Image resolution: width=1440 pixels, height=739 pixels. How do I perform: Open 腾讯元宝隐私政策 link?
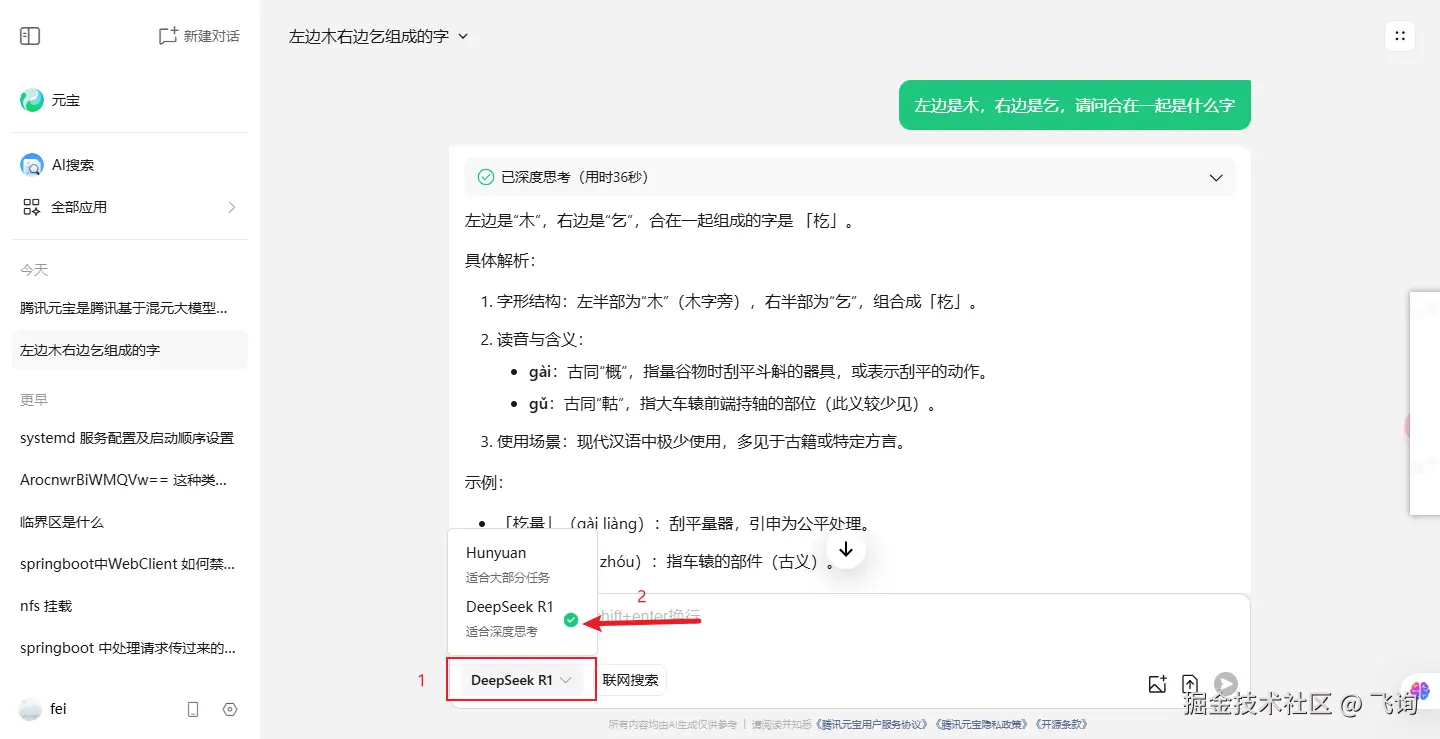tap(982, 724)
